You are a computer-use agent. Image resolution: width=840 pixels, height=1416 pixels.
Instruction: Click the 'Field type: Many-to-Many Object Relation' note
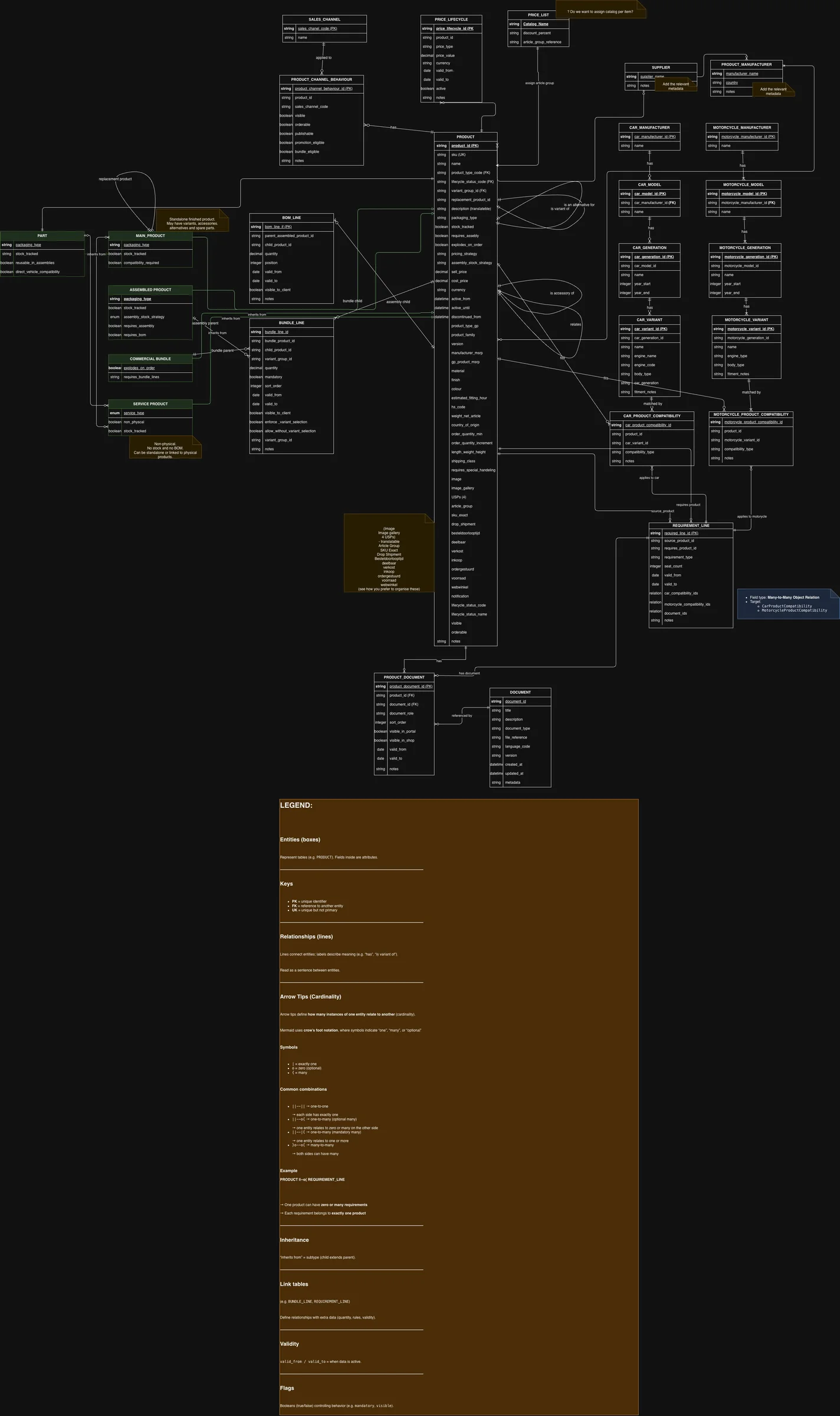click(788, 604)
